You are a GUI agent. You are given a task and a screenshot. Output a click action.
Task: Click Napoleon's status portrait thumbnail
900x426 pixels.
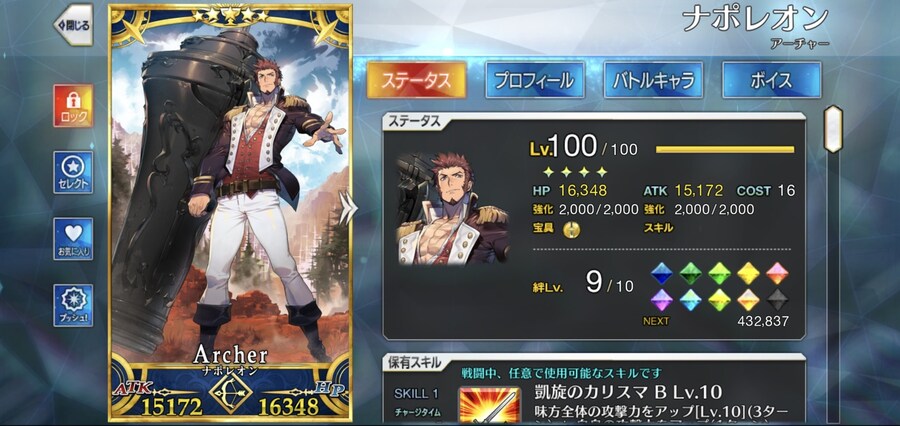[452, 208]
